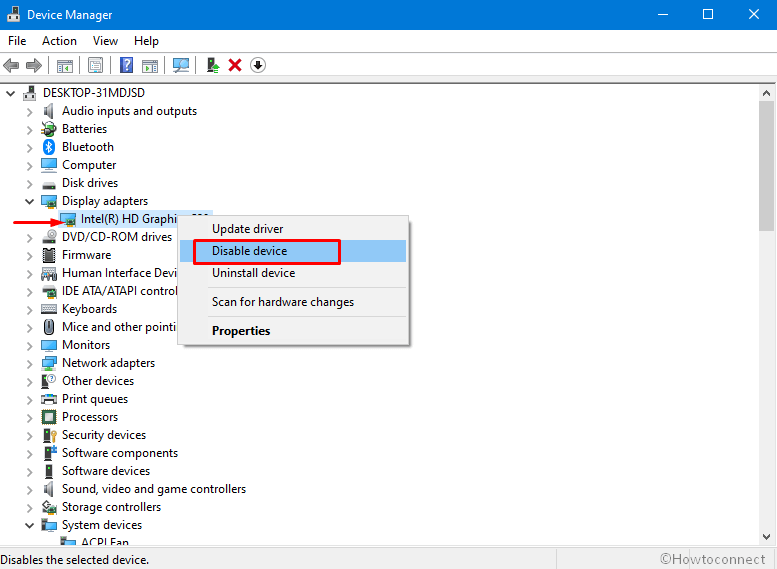Screen dimensions: 777x569
Task: Click the Print queues printer icon
Action: click(49, 399)
